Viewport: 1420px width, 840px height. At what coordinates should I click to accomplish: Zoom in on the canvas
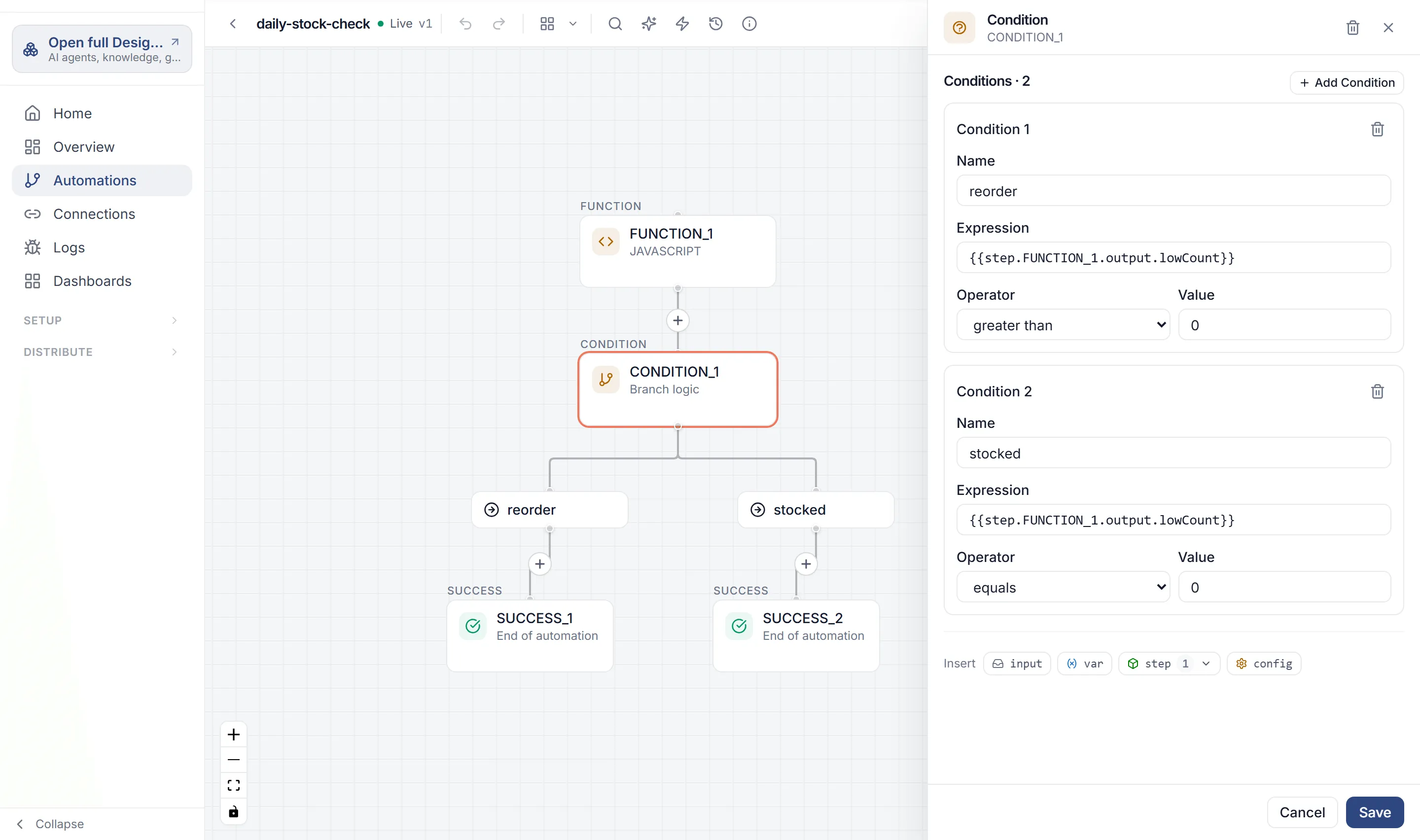point(234,735)
